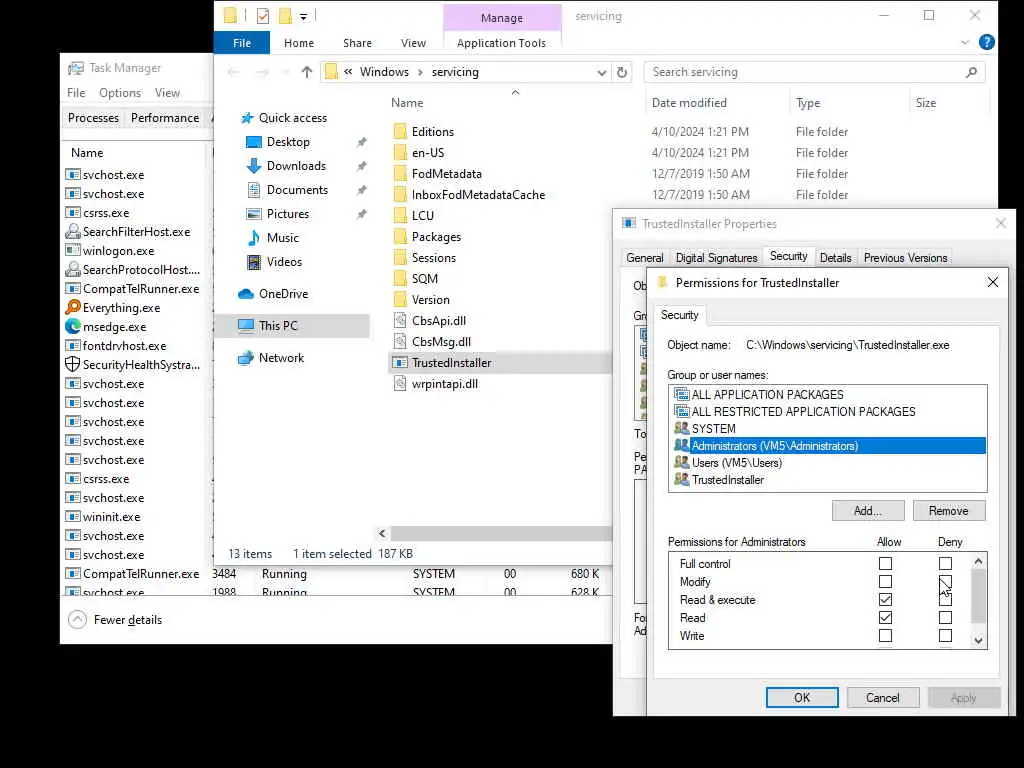Click the file list scroll-left arrow
Screen dimensions: 1024x768
382,534
